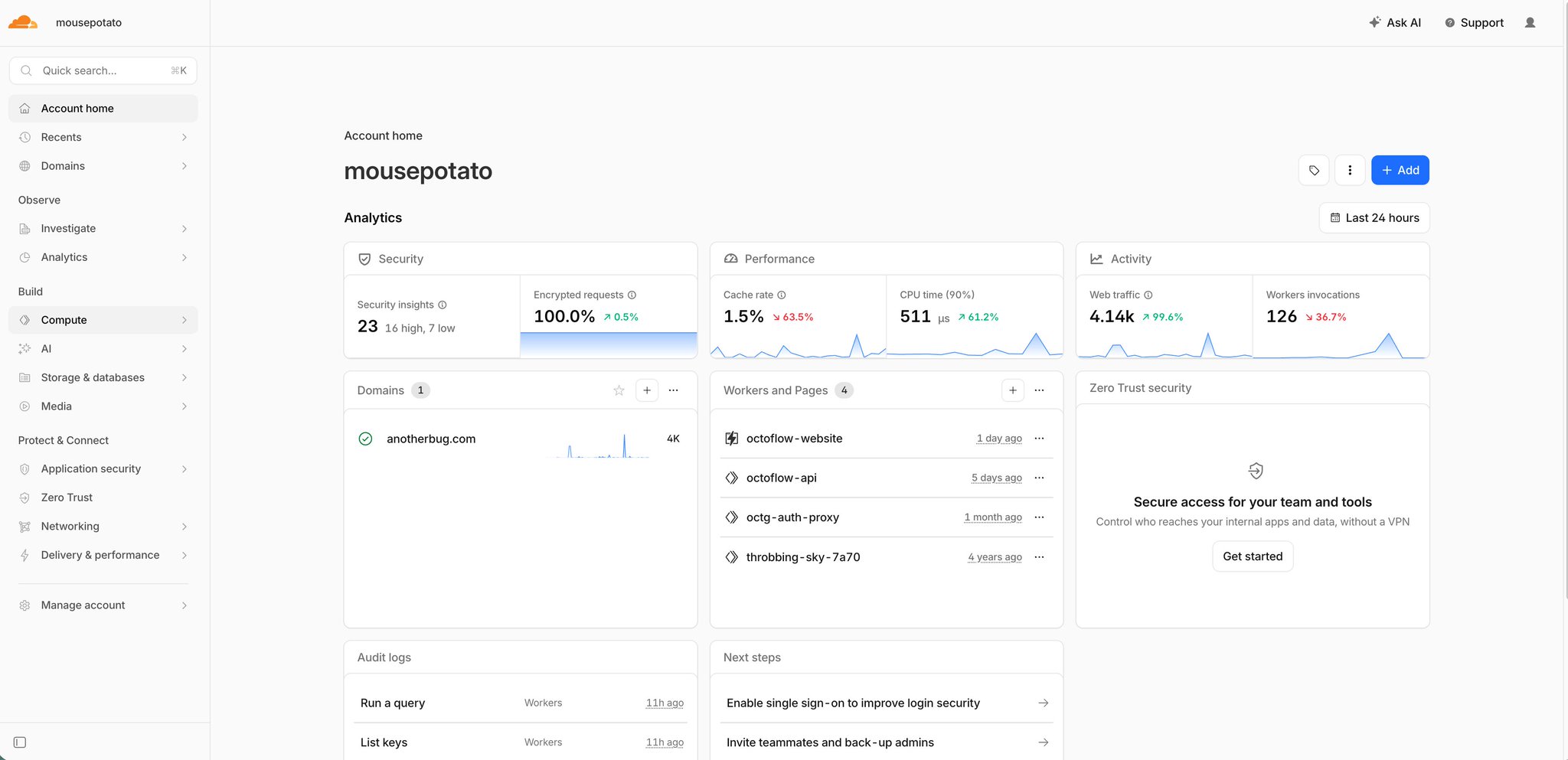The image size is (1568, 760).
Task: Add a new Worker using the plus icon
Action: [1013, 390]
